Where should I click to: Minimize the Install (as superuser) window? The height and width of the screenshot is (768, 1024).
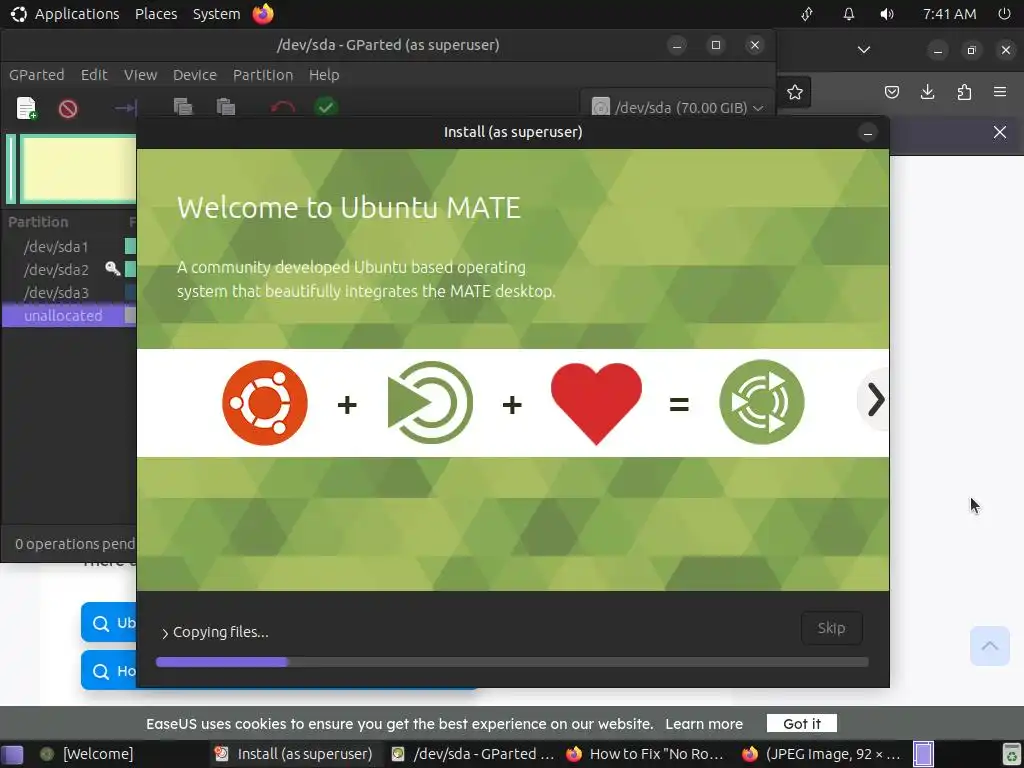(867, 133)
